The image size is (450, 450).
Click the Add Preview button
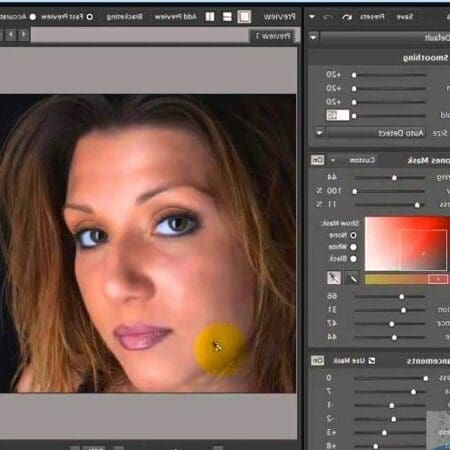(x=176, y=17)
